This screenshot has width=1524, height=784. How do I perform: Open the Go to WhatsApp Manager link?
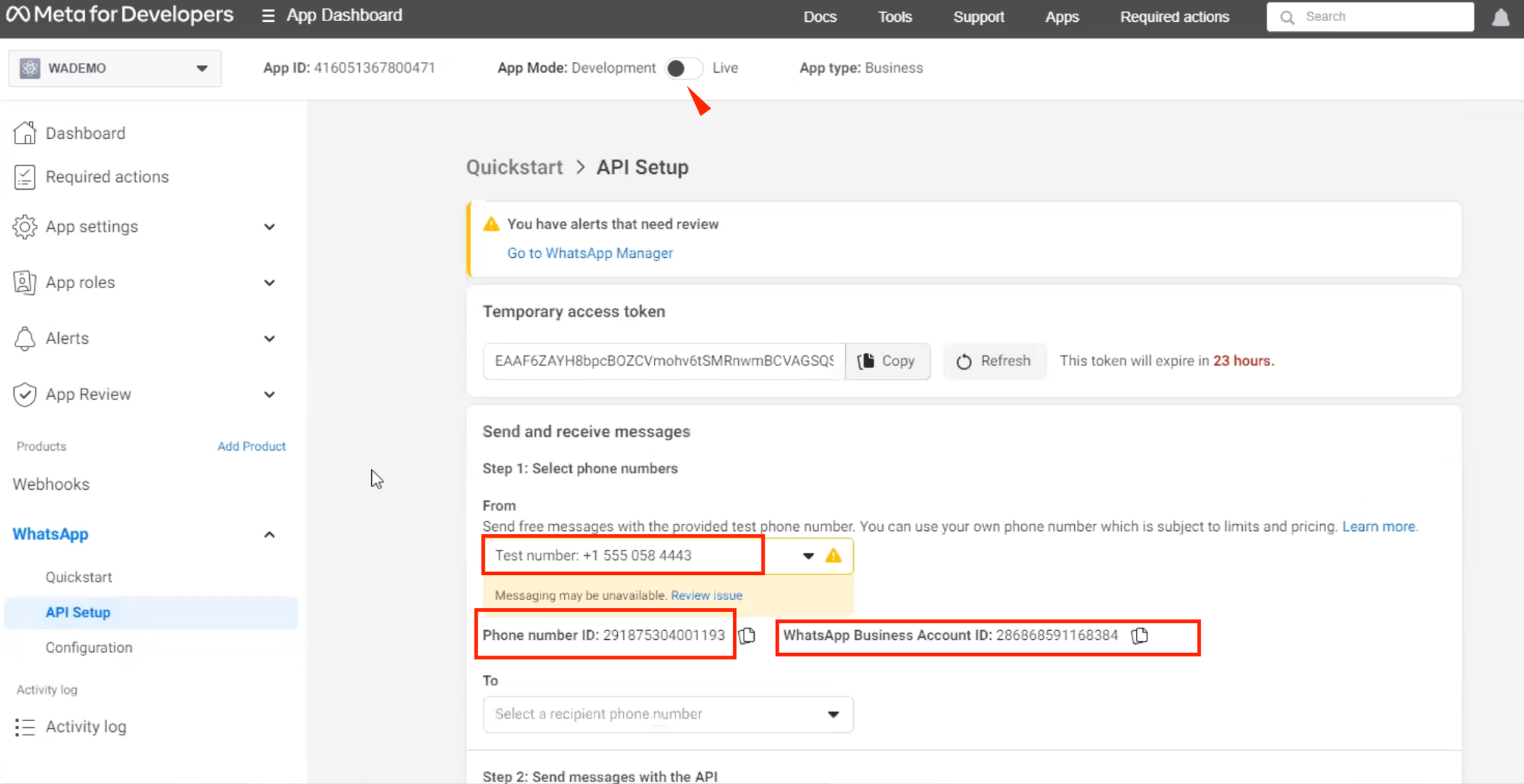[x=589, y=253]
